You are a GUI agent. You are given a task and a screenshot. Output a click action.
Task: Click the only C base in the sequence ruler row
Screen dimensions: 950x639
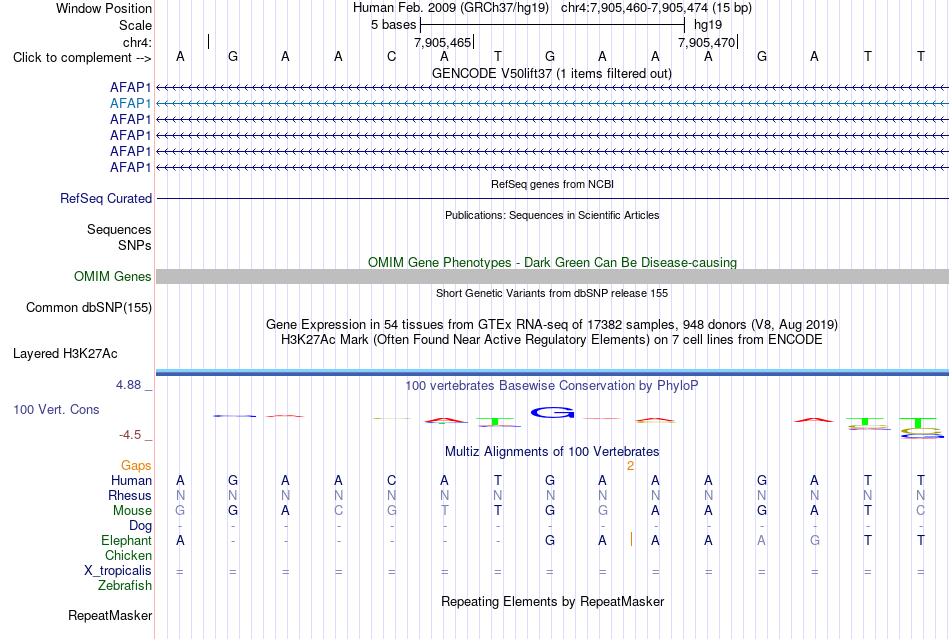click(391, 57)
